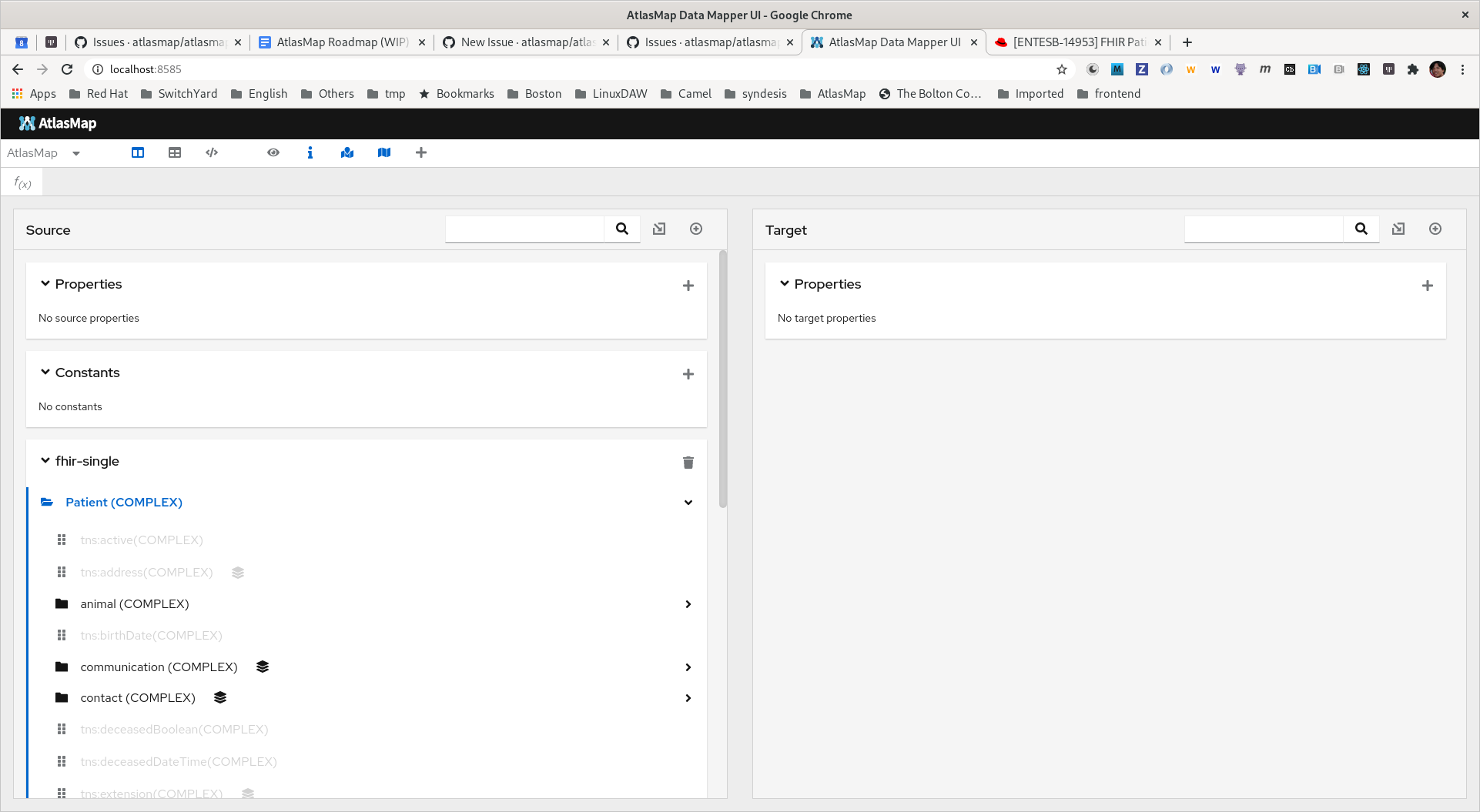This screenshot has width=1480, height=812.
Task: Collapse Patient (COMPLEX) node chevron
Action: click(x=688, y=503)
